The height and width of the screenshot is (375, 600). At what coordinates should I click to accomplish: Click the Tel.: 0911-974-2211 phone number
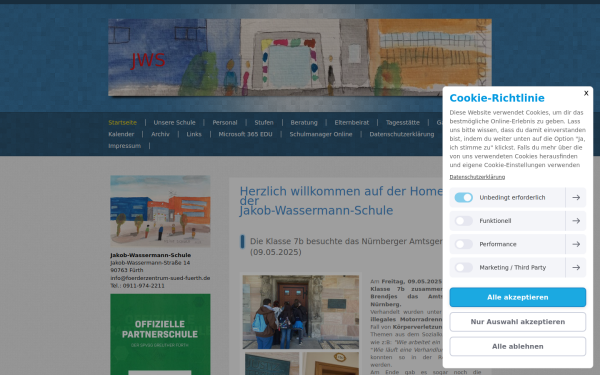point(137,286)
